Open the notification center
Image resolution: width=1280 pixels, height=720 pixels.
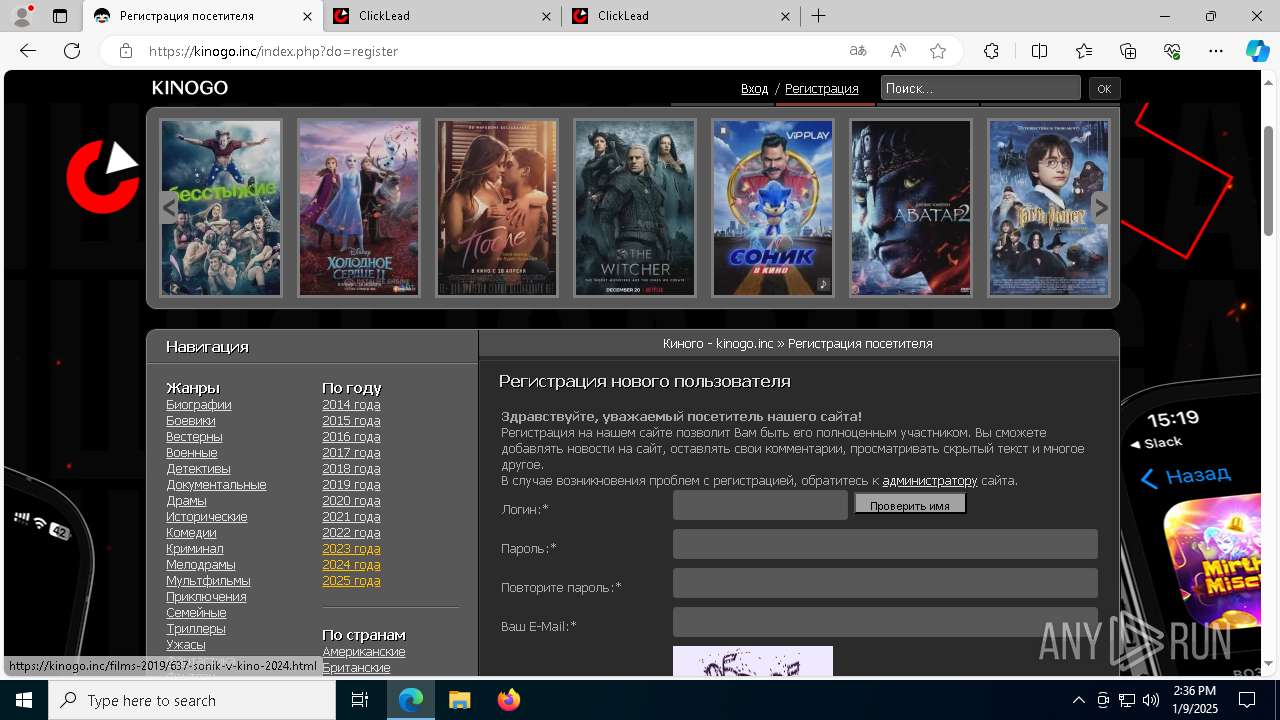pos(1247,700)
